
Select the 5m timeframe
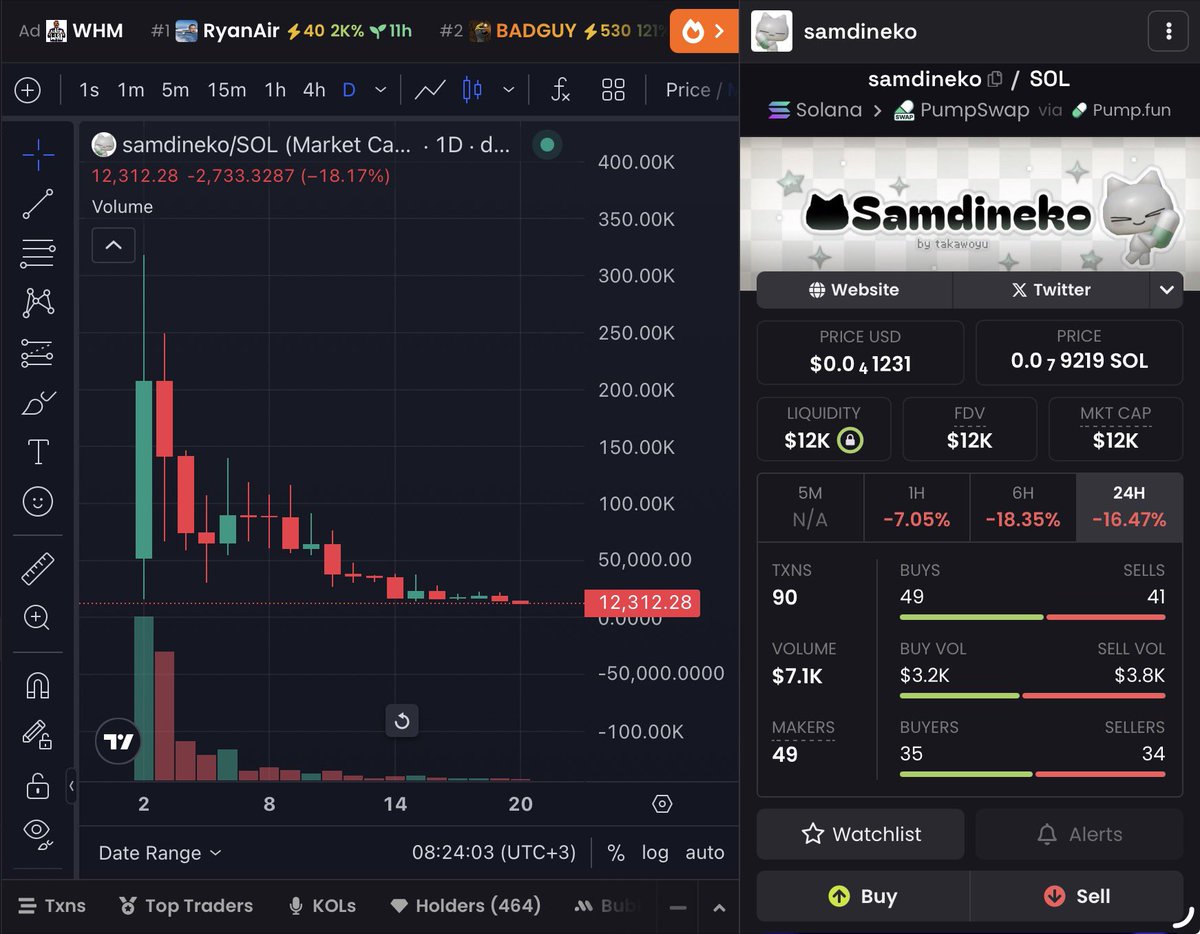pos(175,90)
